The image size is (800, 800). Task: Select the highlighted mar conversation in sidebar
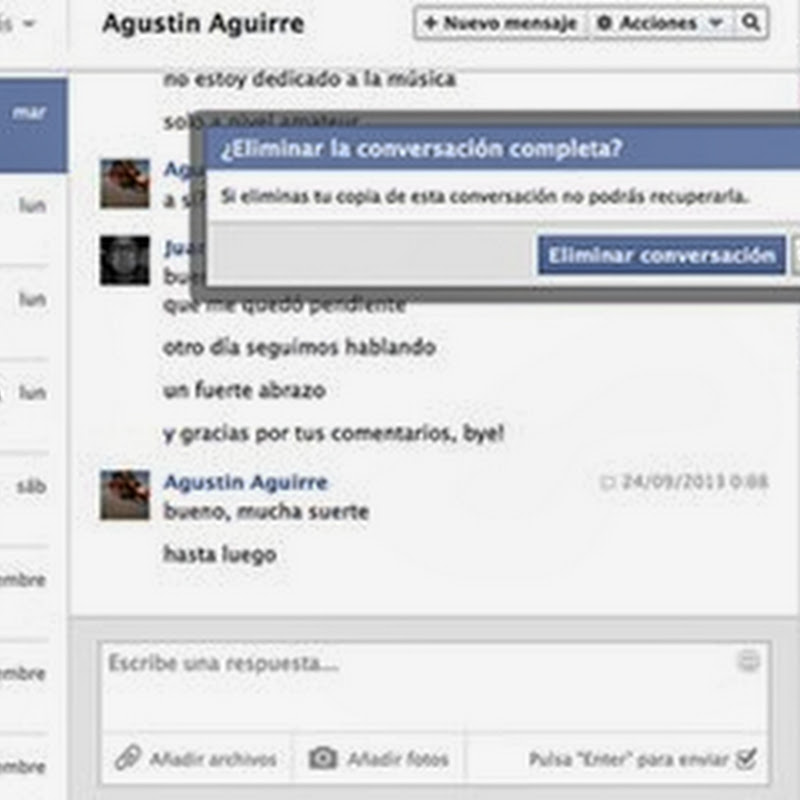33,125
